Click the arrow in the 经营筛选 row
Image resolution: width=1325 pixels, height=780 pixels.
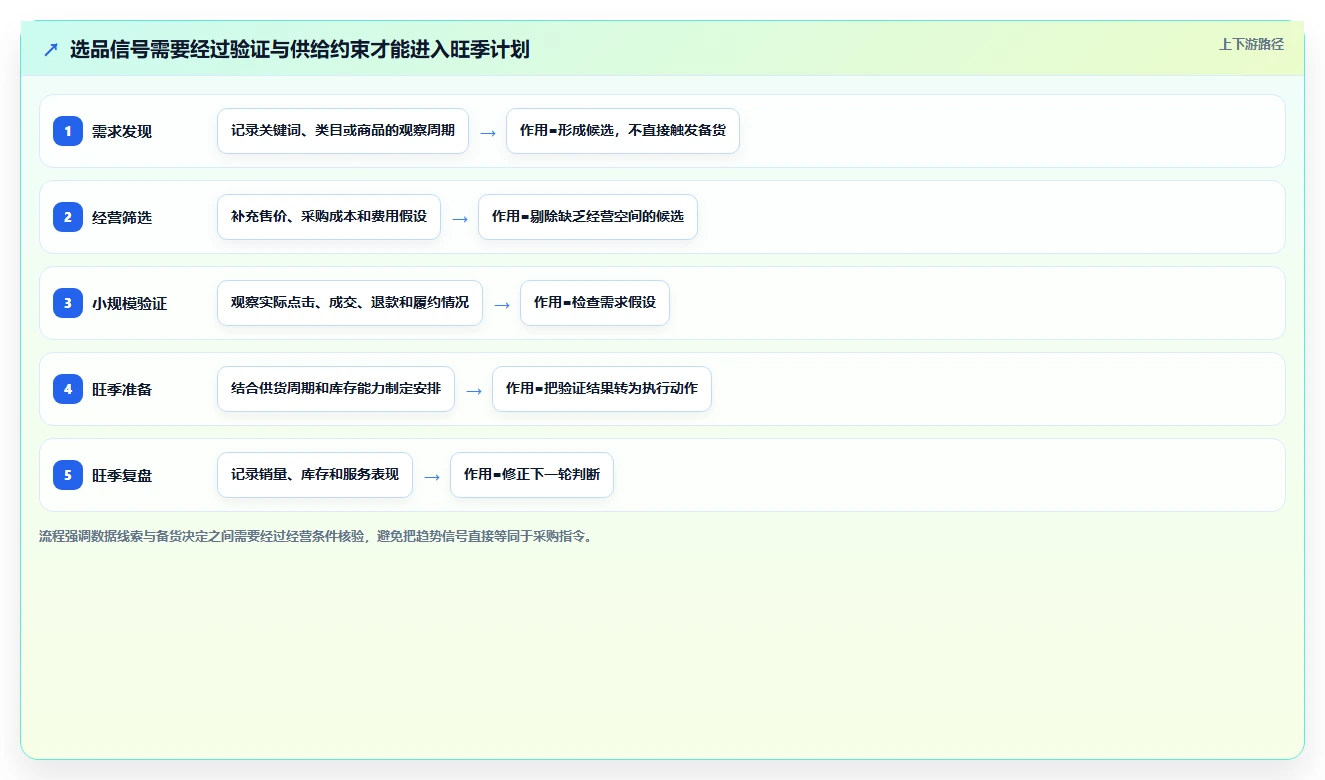[460, 218]
